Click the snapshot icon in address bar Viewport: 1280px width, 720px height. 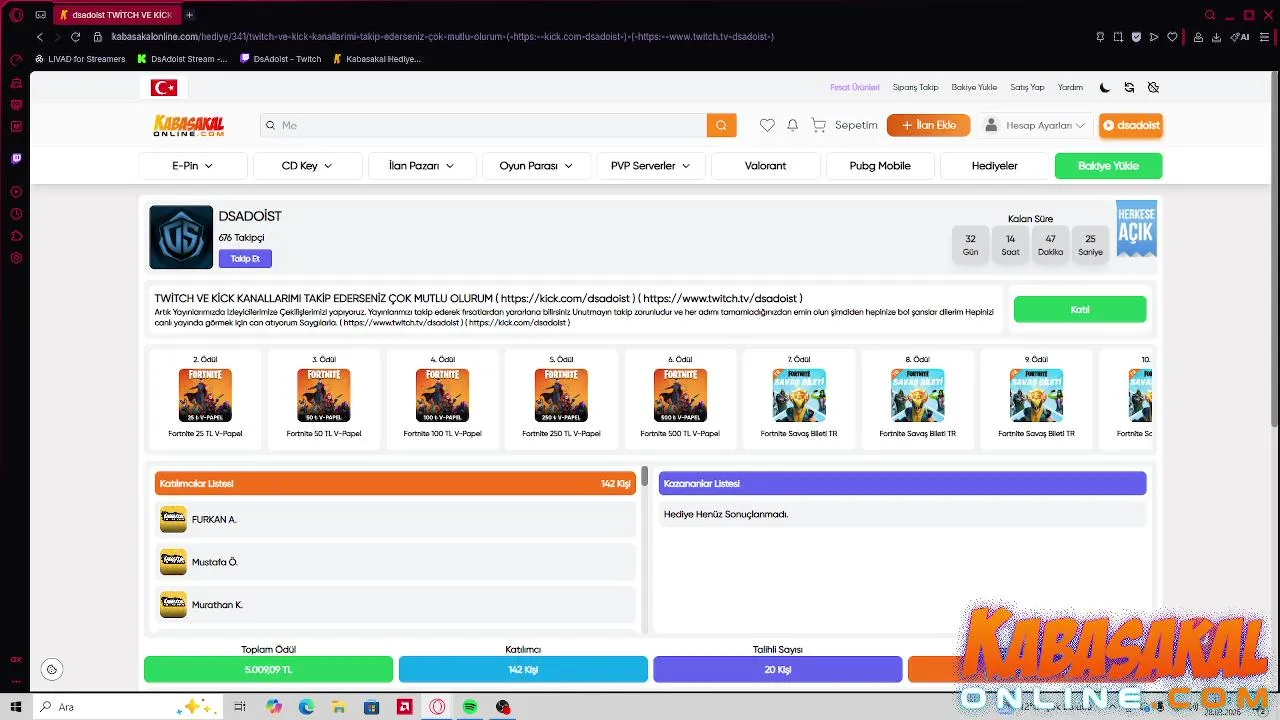(x=1118, y=37)
